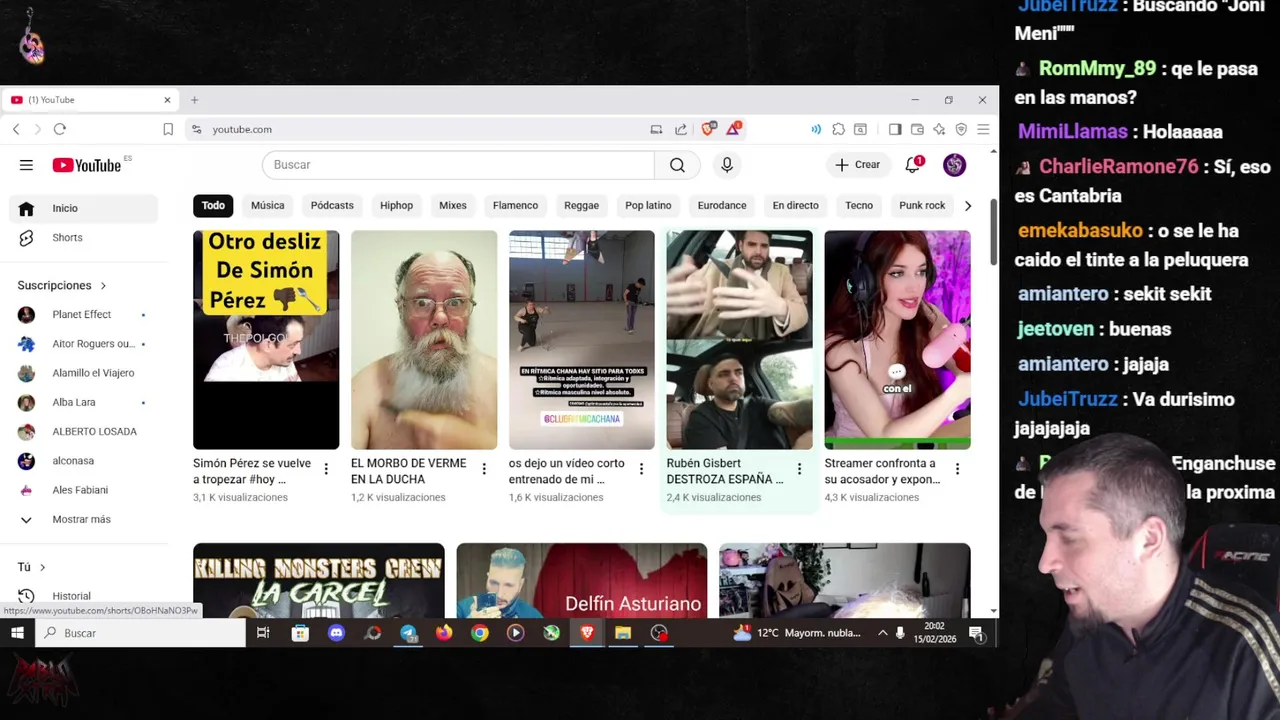Toggle the browser sidebar panel icon

coord(895,129)
